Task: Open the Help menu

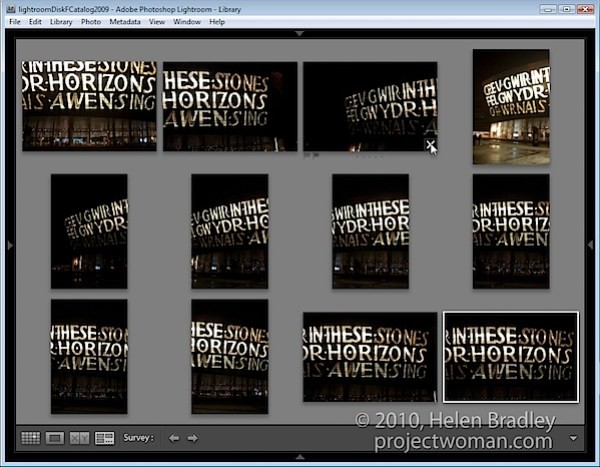Action: 217,22
